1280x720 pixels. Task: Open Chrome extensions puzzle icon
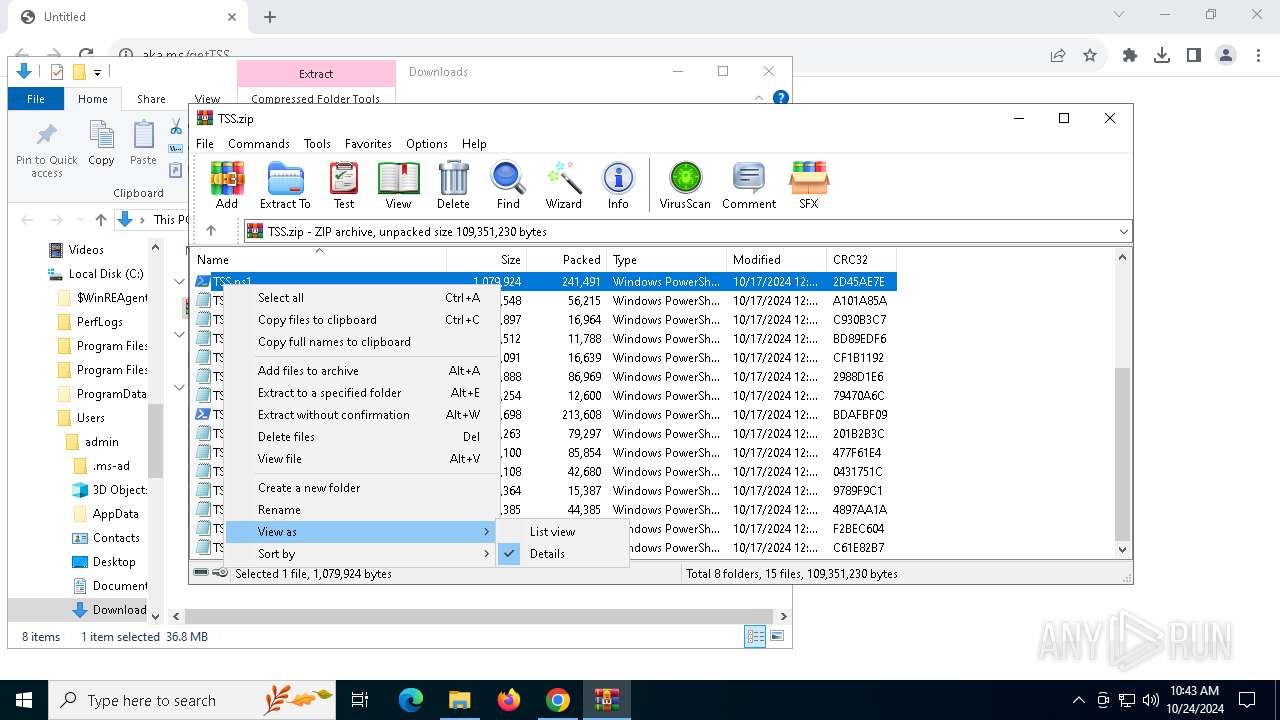point(1130,56)
